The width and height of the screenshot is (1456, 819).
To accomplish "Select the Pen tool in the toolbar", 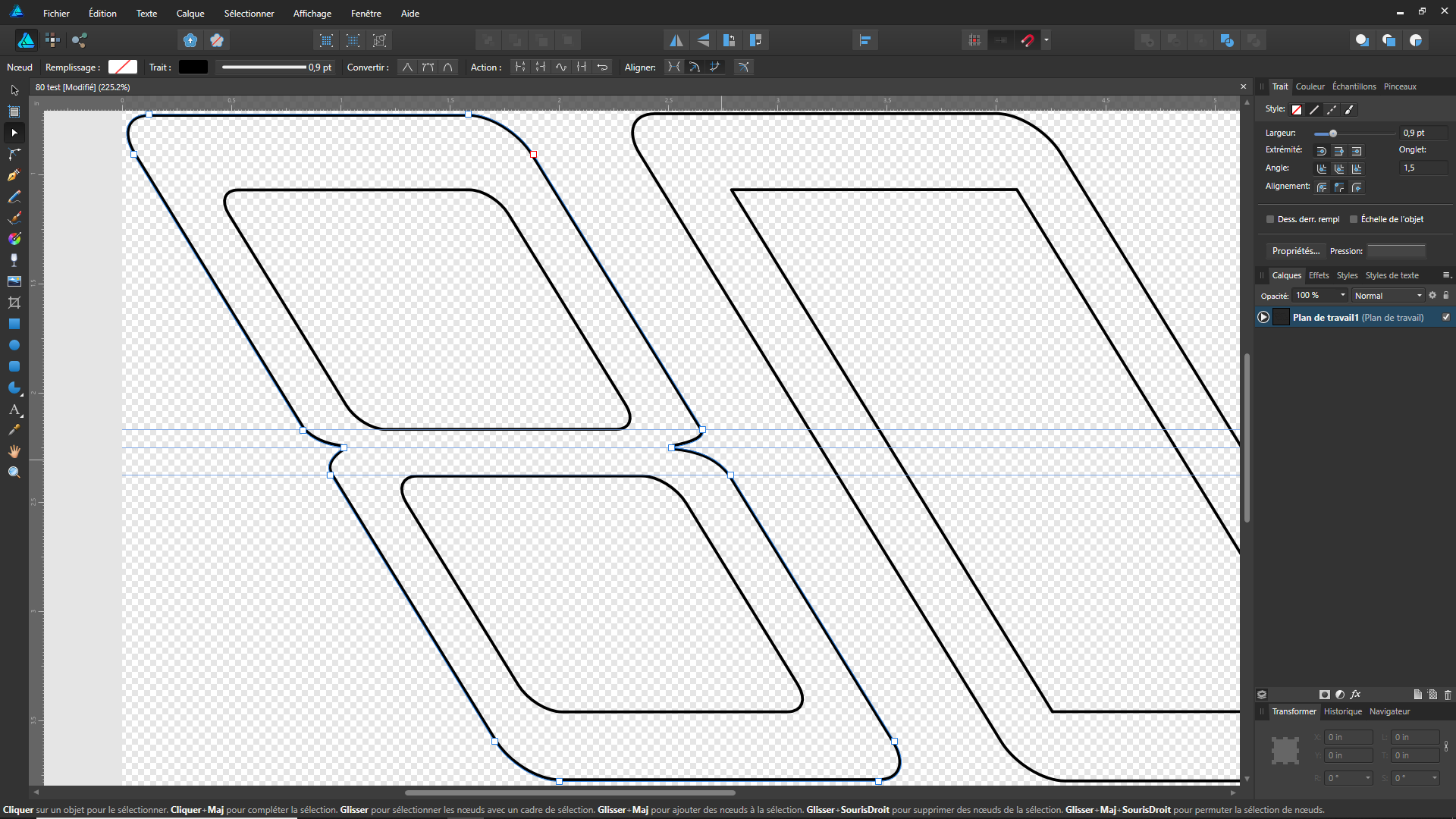I will (x=14, y=175).
